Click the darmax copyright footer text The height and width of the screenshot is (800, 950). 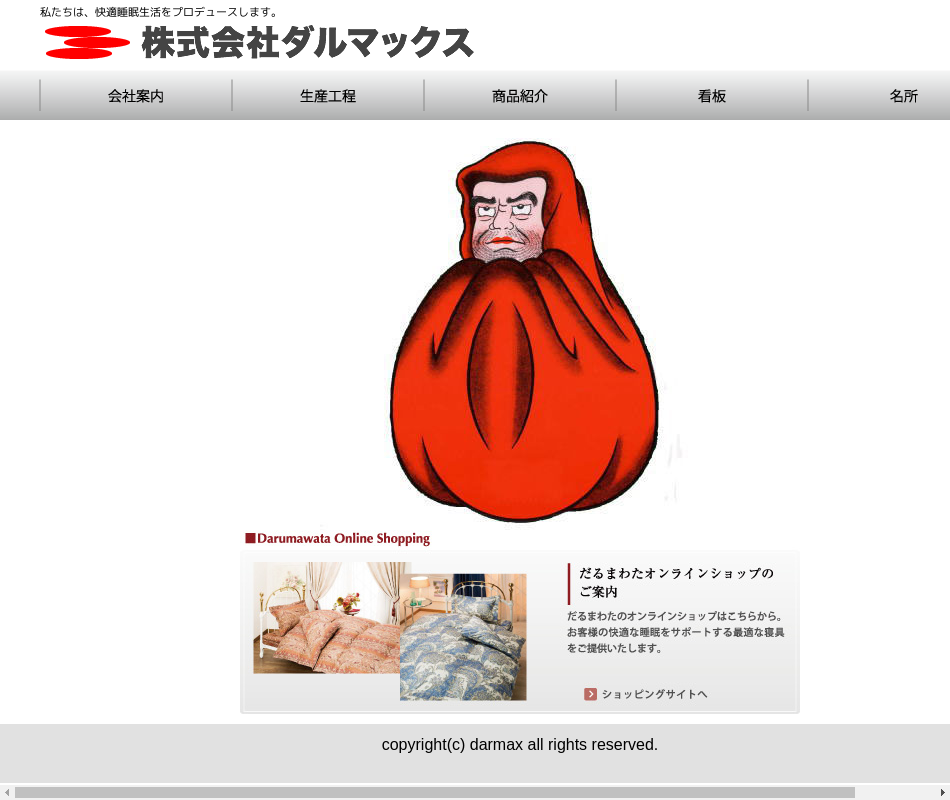[x=519, y=745]
